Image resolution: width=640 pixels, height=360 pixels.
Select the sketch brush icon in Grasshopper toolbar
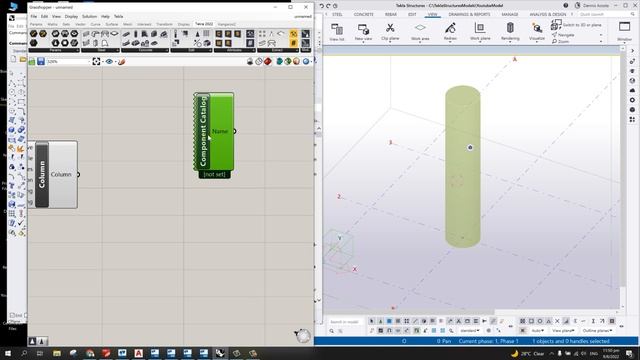click(x=121, y=61)
